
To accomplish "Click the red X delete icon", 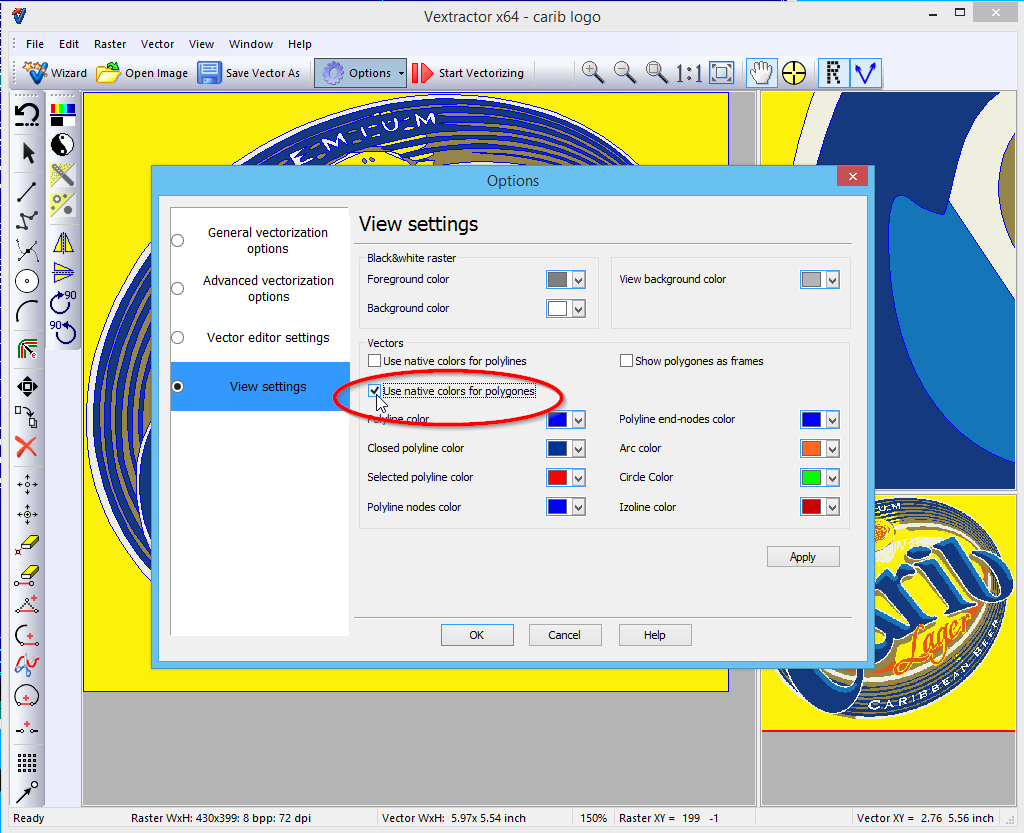I will [27, 446].
